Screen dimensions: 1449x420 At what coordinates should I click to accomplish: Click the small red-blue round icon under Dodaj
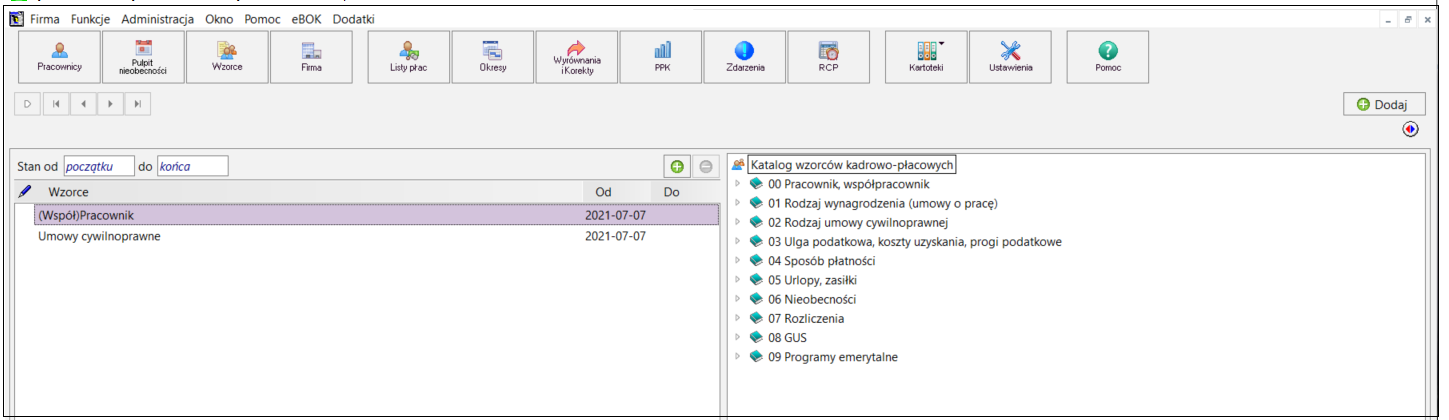tap(1410, 129)
